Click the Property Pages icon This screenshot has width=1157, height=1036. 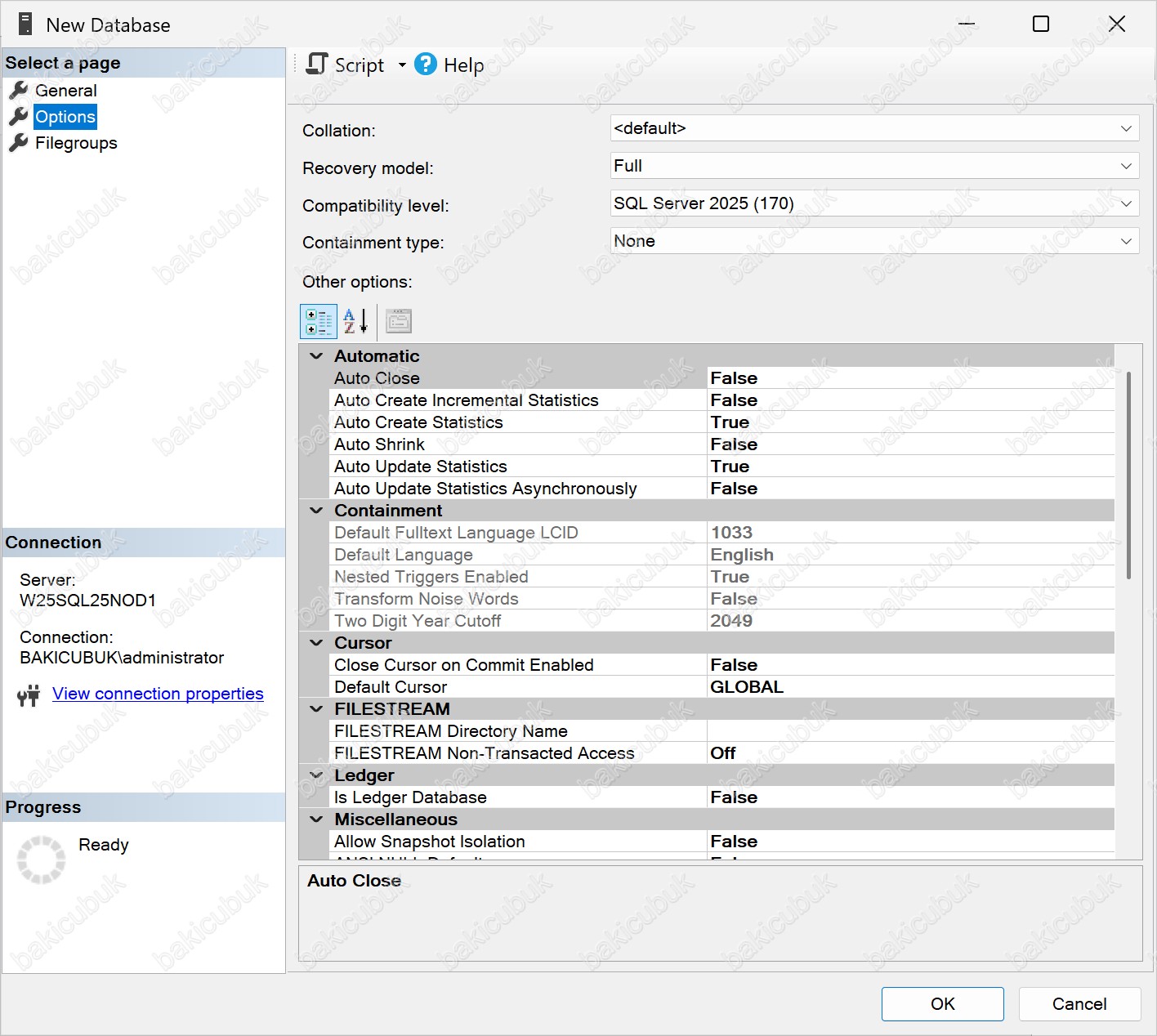coord(399,322)
